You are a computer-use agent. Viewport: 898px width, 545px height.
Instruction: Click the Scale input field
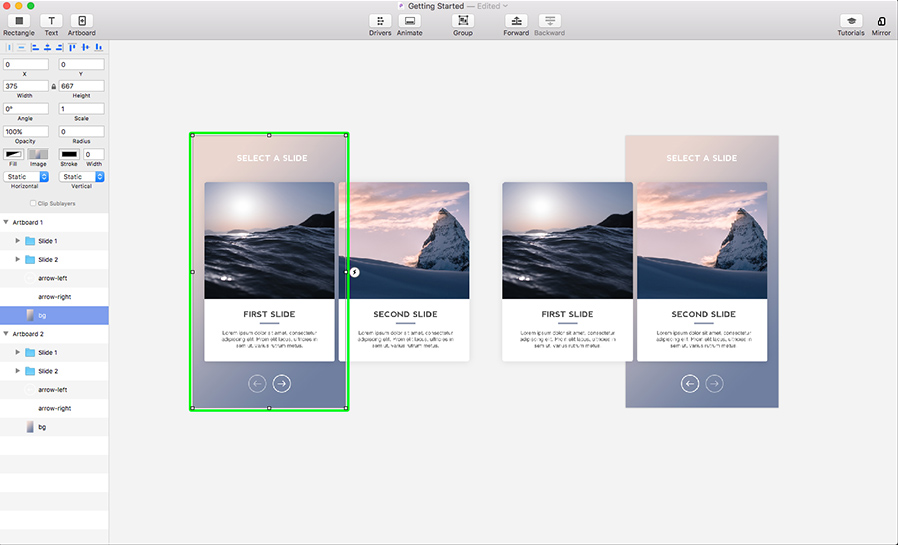click(81, 109)
